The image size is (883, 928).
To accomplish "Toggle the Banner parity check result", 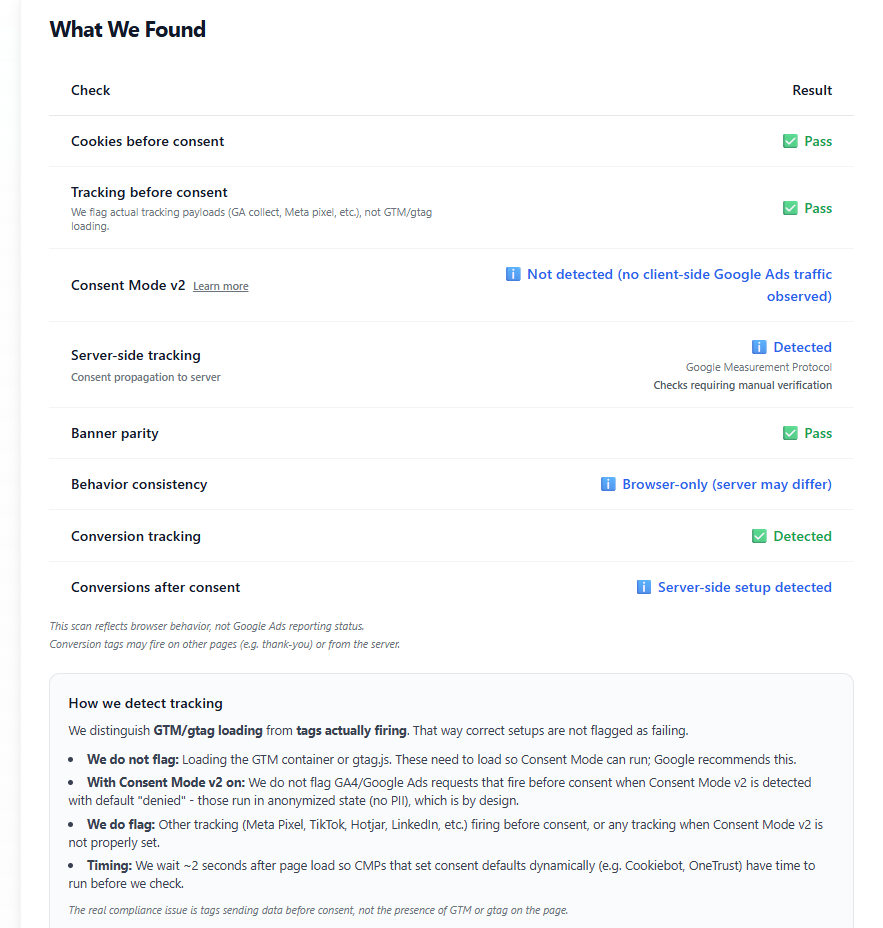I will (x=807, y=433).
